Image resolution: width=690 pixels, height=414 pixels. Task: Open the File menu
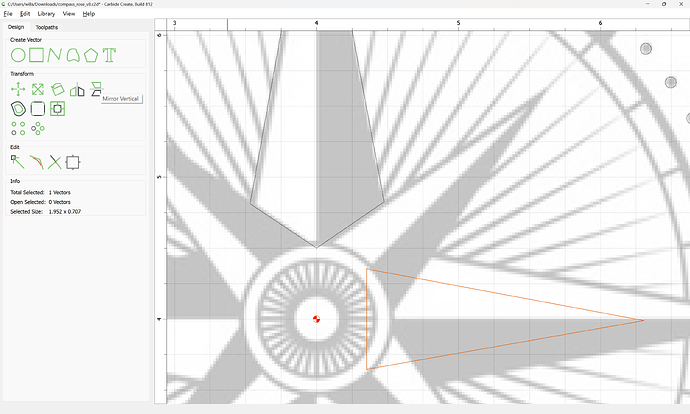8,14
